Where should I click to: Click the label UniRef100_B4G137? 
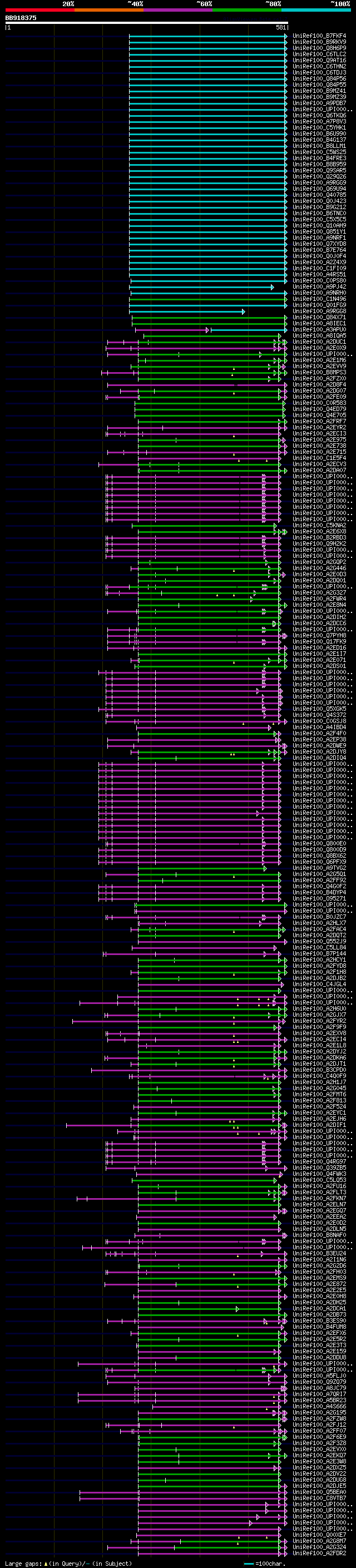pyautogui.click(x=319, y=140)
